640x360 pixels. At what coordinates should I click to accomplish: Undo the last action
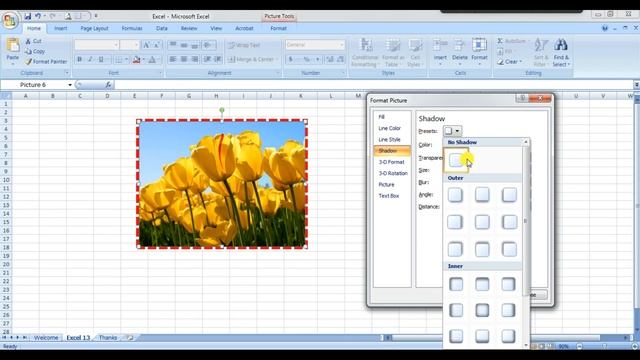(x=38, y=16)
